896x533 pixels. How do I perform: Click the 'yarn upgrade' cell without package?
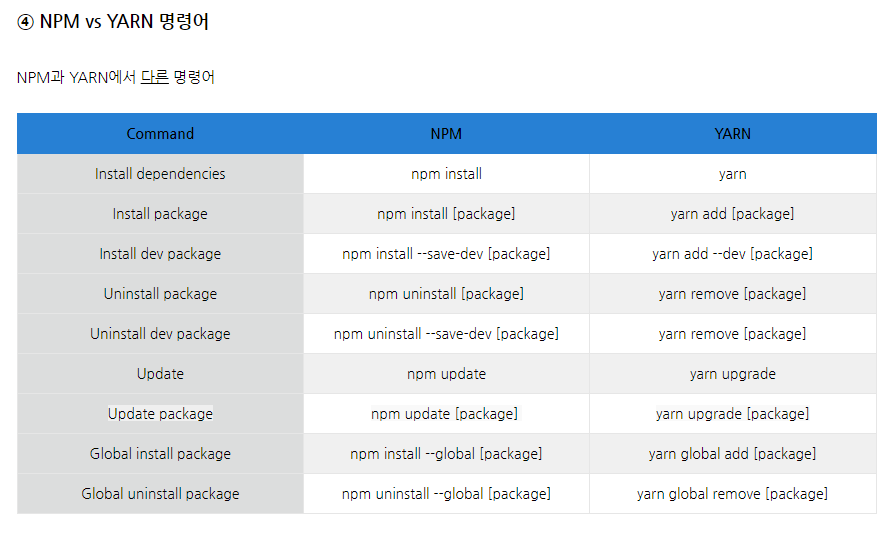[733, 374]
